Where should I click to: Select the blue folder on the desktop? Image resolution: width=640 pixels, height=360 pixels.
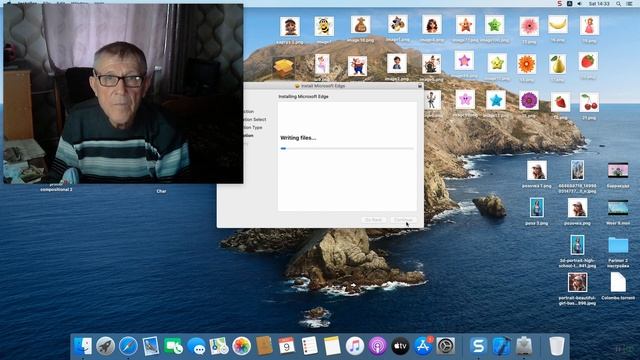(618, 245)
